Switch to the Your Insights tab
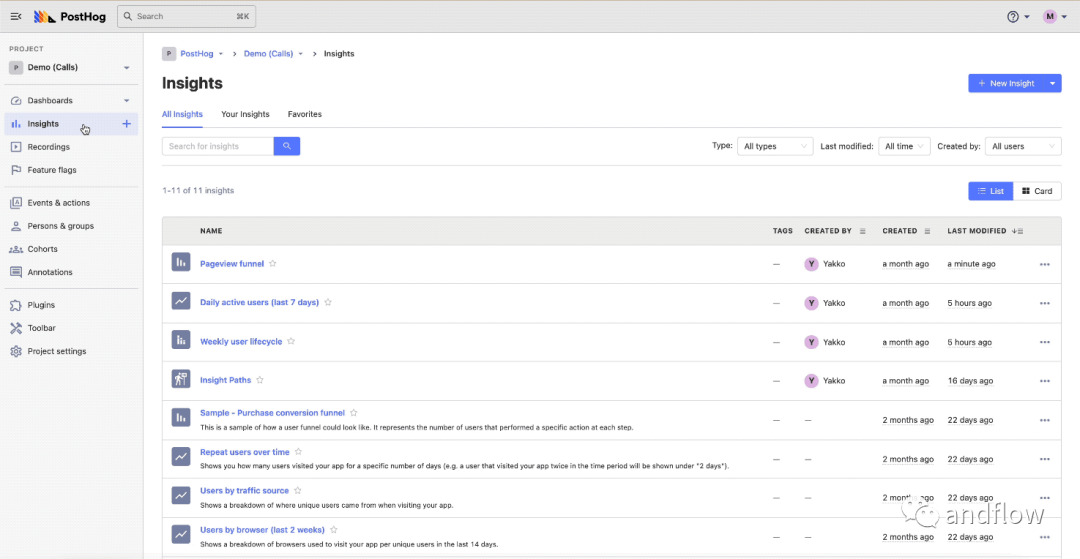The height and width of the screenshot is (559, 1080). (x=245, y=114)
